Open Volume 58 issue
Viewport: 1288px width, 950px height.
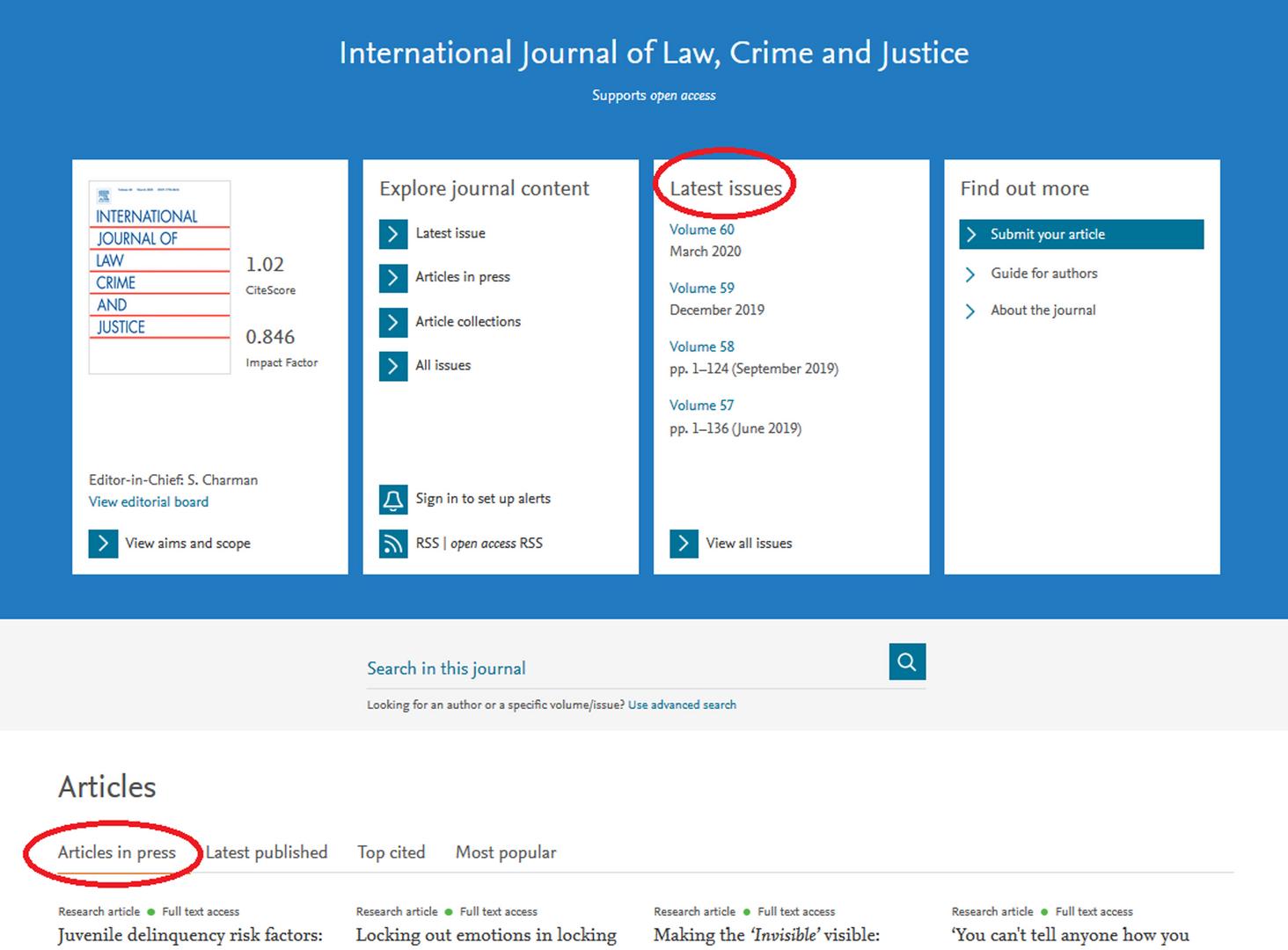(x=702, y=347)
